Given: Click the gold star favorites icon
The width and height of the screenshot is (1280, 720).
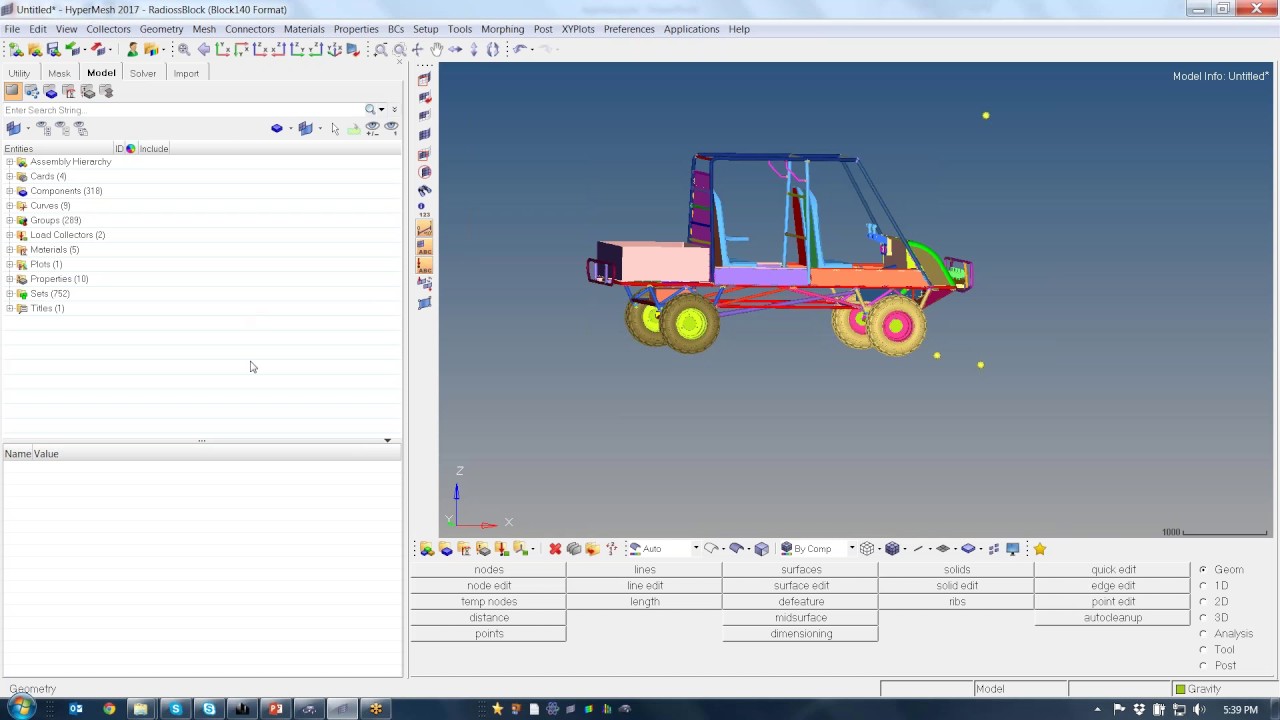Looking at the screenshot, I should pyautogui.click(x=1040, y=549).
